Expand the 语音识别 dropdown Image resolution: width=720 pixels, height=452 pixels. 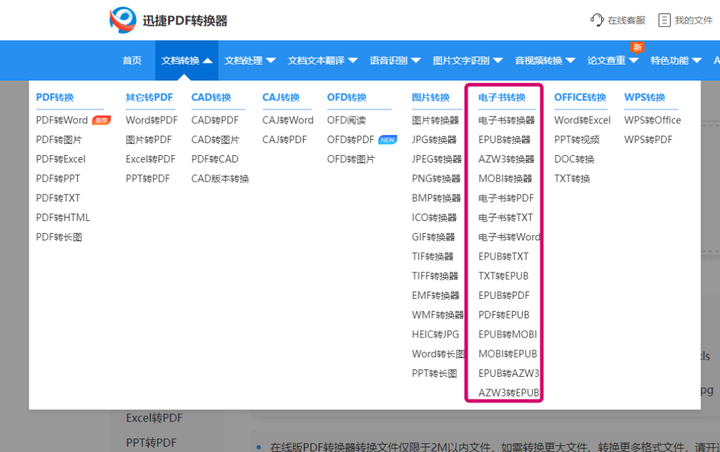click(416, 61)
